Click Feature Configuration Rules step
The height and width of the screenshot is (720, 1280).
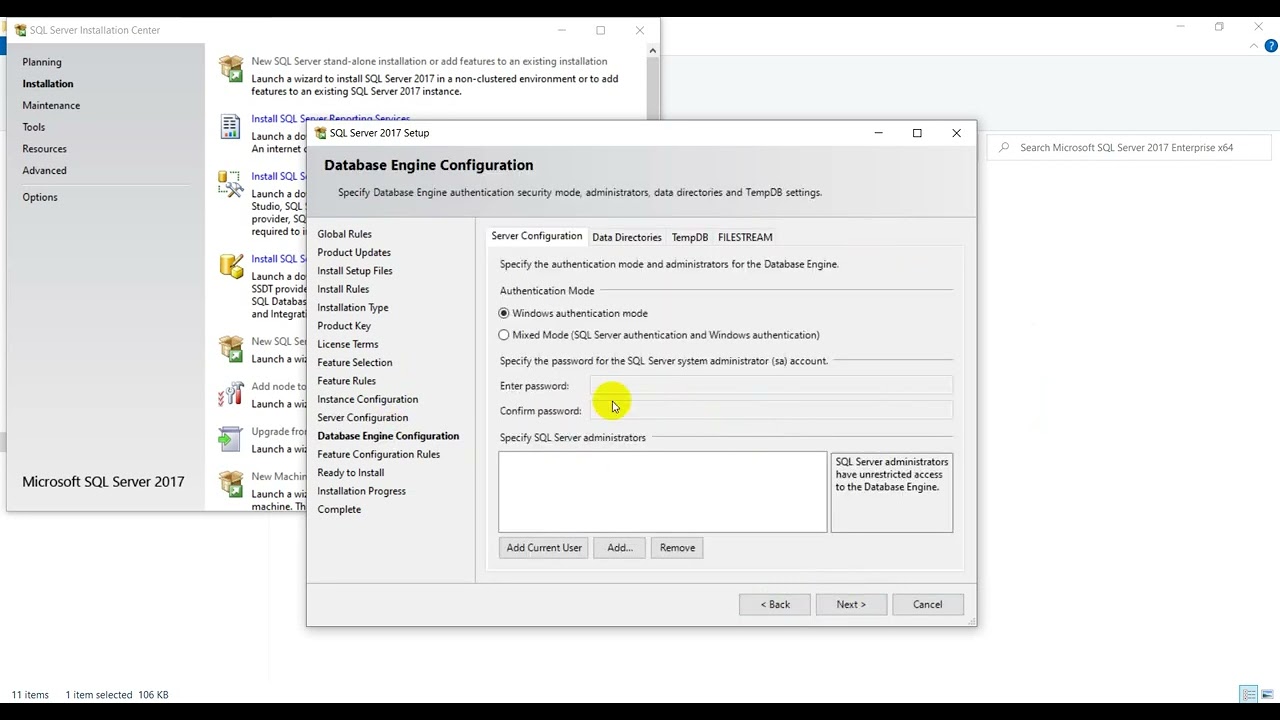[x=379, y=454]
